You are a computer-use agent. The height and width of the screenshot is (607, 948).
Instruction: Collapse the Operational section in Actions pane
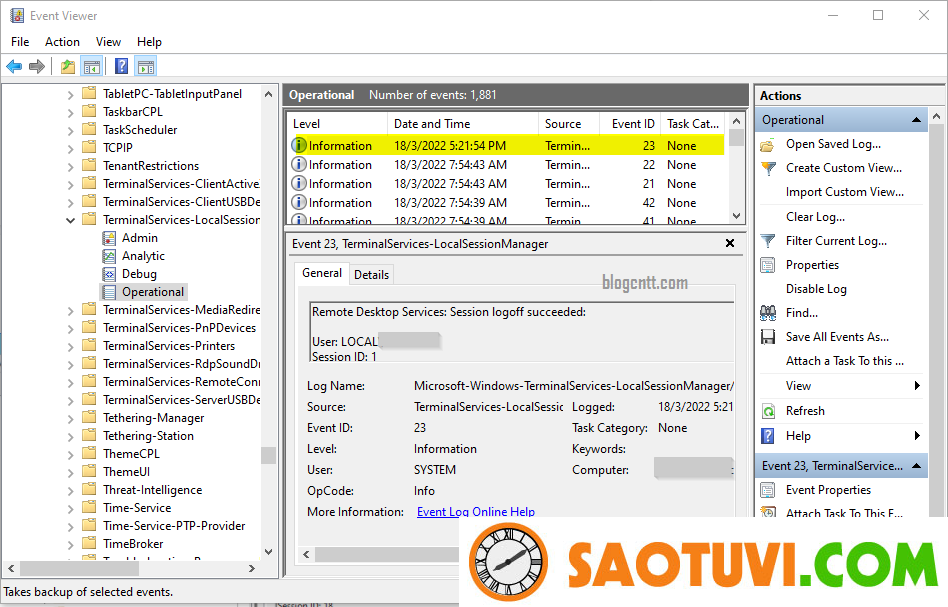[916, 120]
